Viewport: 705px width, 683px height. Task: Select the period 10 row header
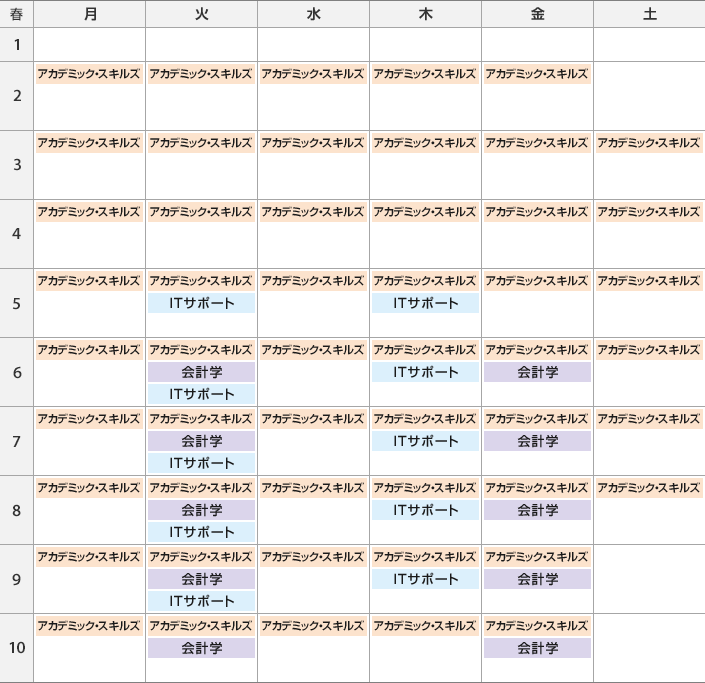(17, 648)
